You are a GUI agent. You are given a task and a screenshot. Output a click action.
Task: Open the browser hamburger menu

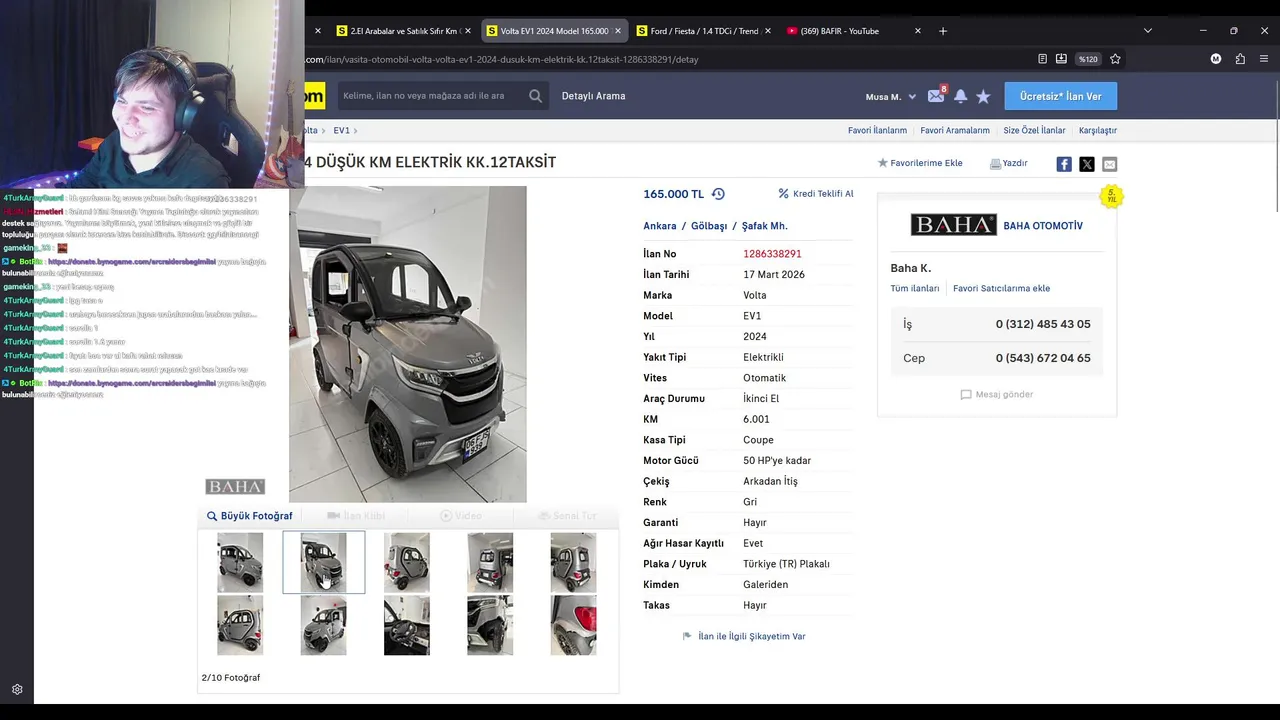1264,59
